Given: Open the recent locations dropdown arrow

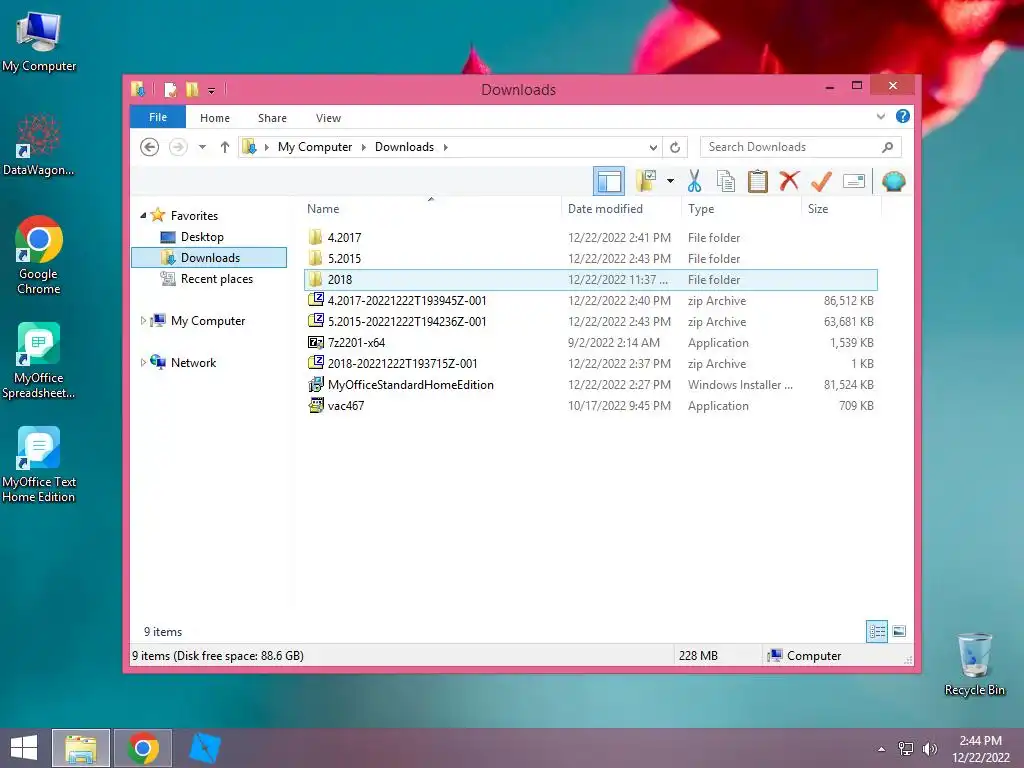Looking at the screenshot, I should click(x=202, y=147).
